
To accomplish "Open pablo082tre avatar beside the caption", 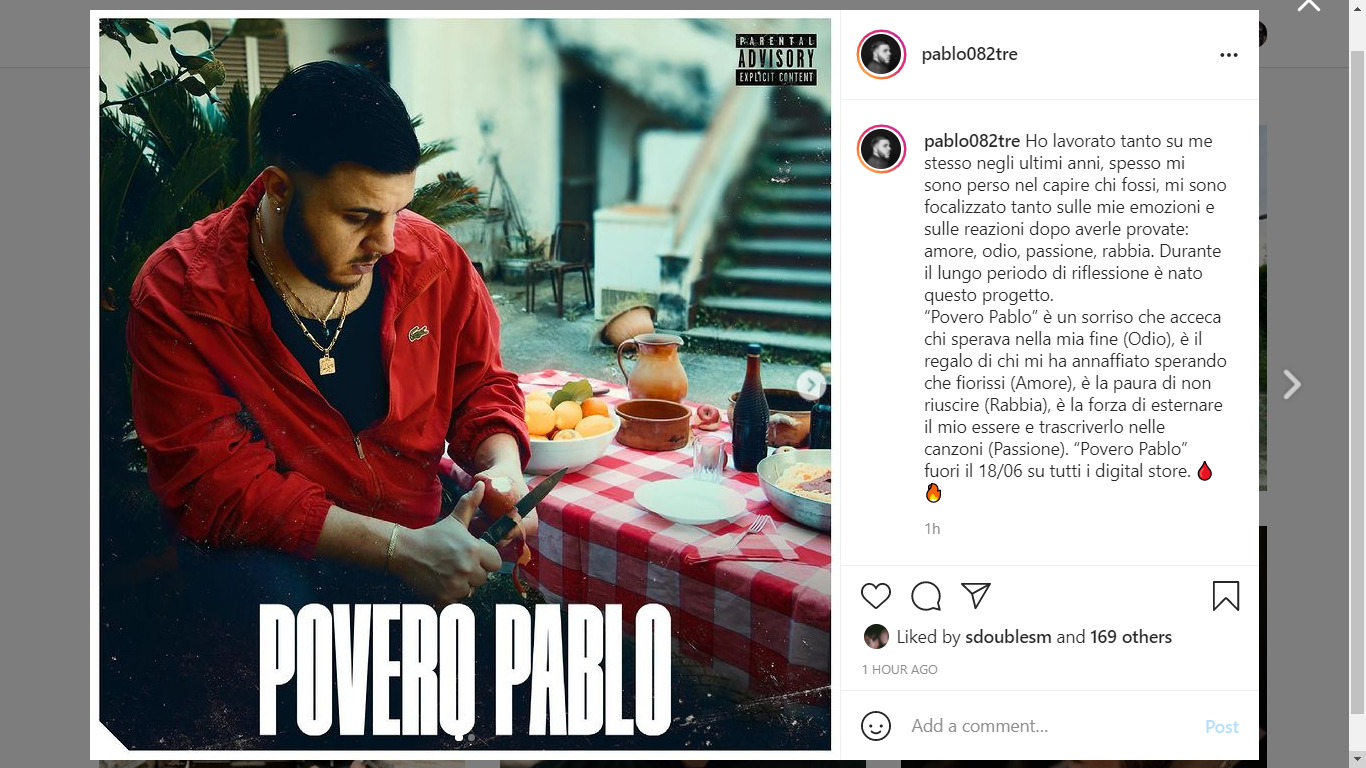I will tap(881, 150).
